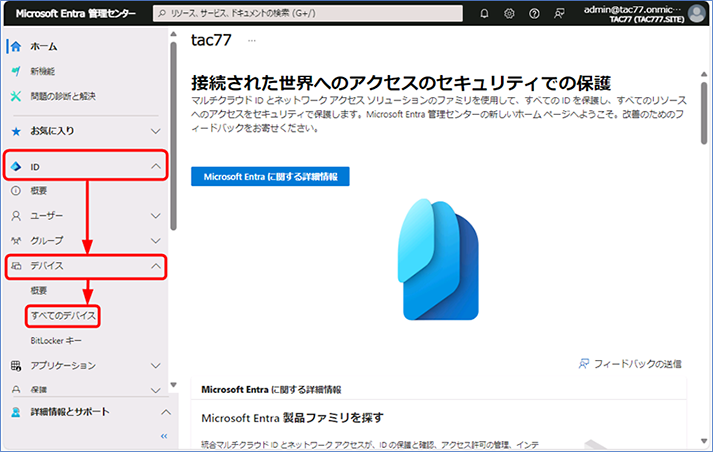This screenshot has height=452, width=713.
Task: Click Microsoft Entra に関する詳細情報 button
Action: tap(270, 176)
